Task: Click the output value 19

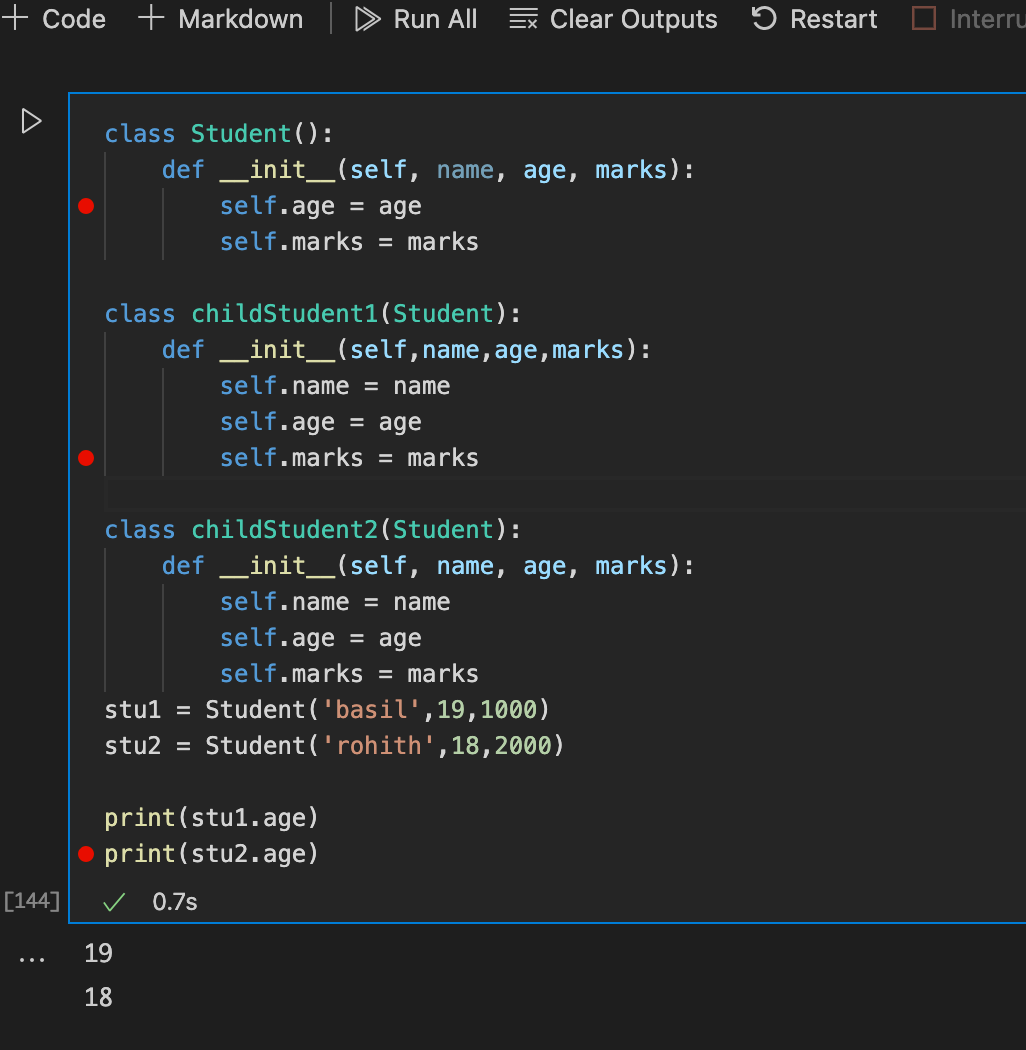Action: [x=98, y=953]
